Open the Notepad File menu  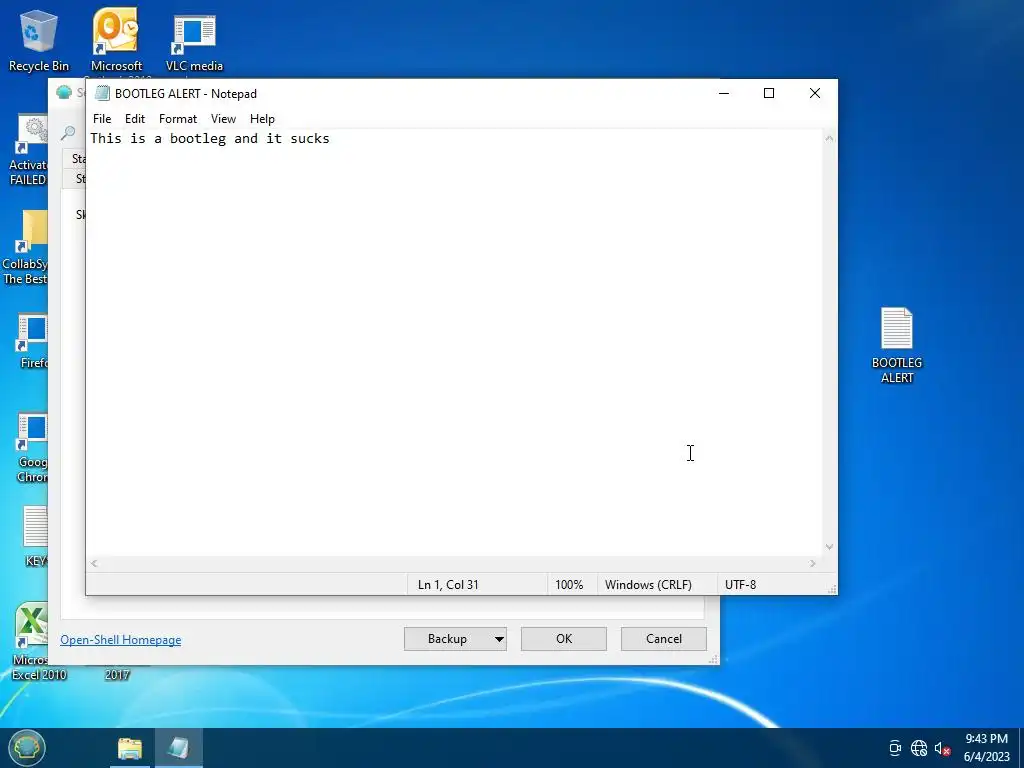102,119
